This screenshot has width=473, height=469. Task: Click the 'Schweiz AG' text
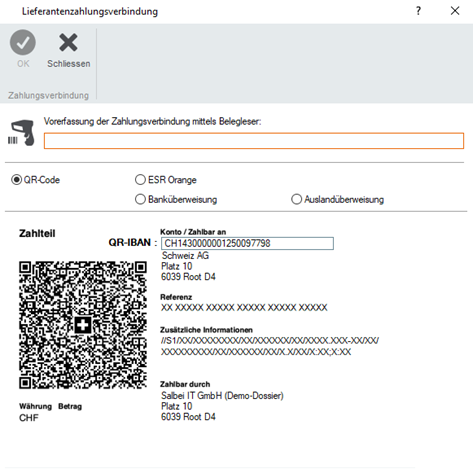click(x=185, y=256)
